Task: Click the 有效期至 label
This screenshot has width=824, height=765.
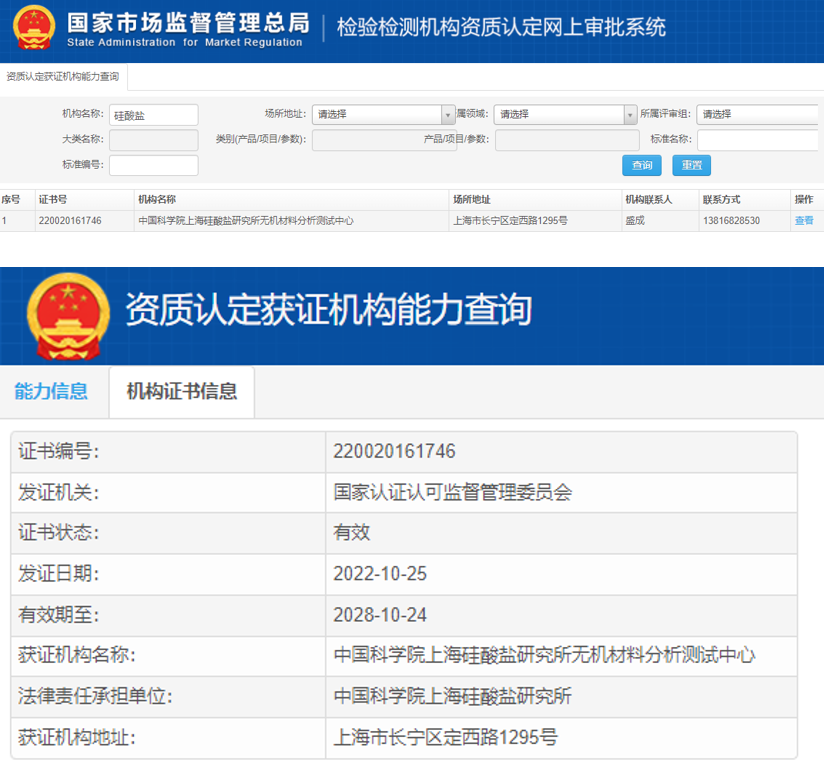Action: point(59,615)
